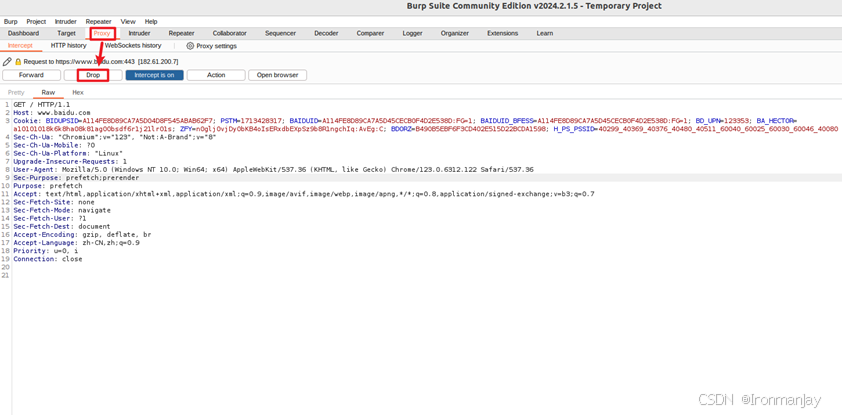Switch message view to Pretty

[x=16, y=92]
